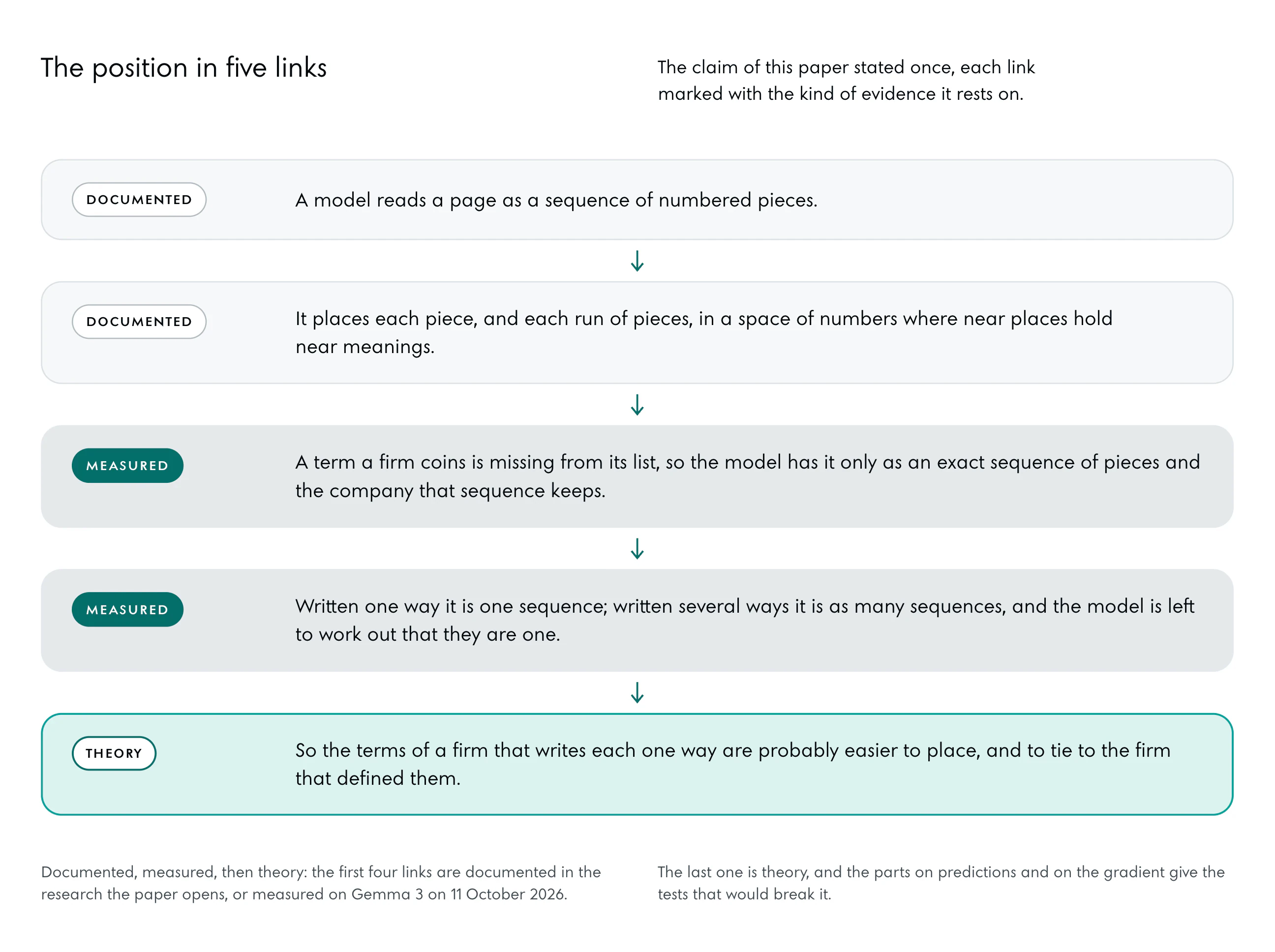Select the first DOCUMENTED badge
1275x952 pixels.
pyautogui.click(x=139, y=200)
